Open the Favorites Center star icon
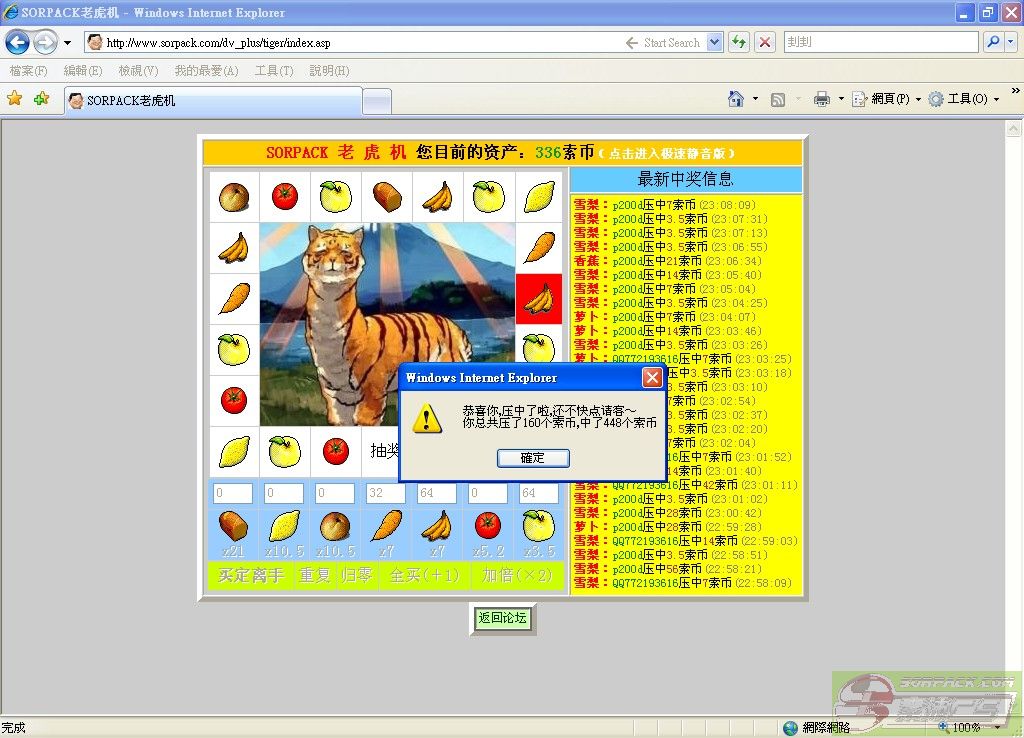The width and height of the screenshot is (1024, 738). click(x=15, y=99)
